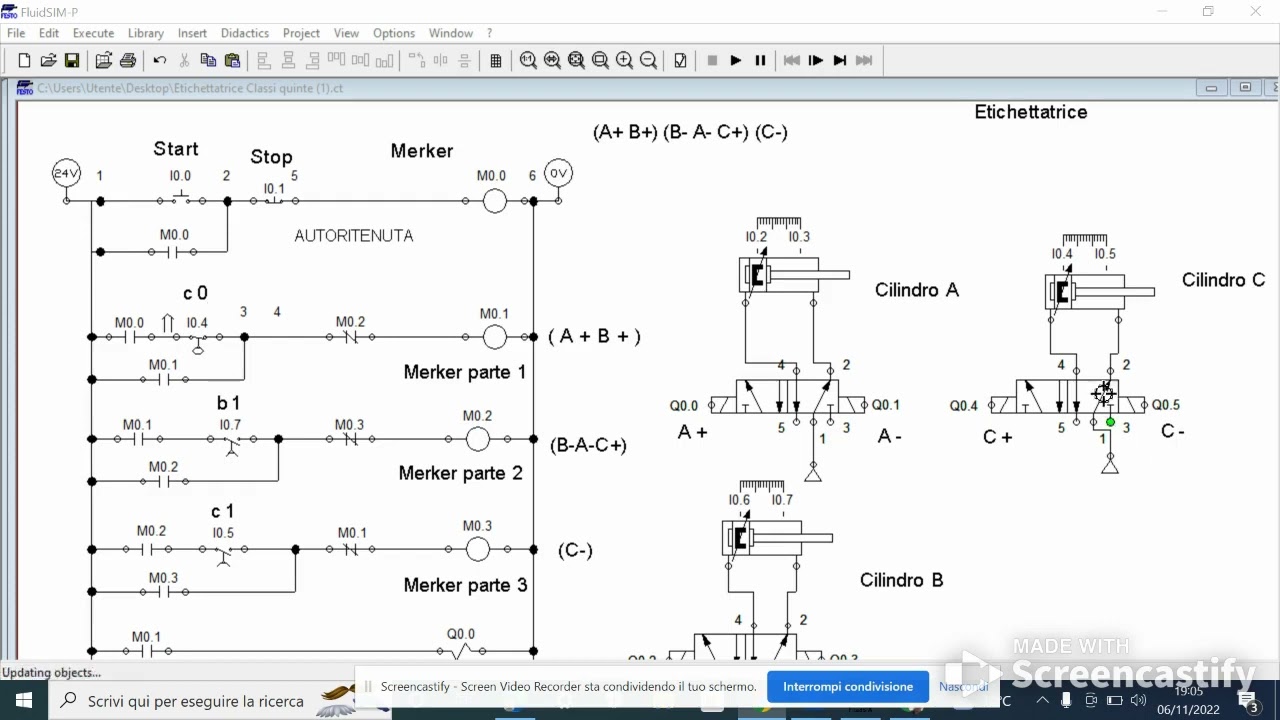The width and height of the screenshot is (1280, 720).
Task: Click the Align top icon
Action: point(336,61)
